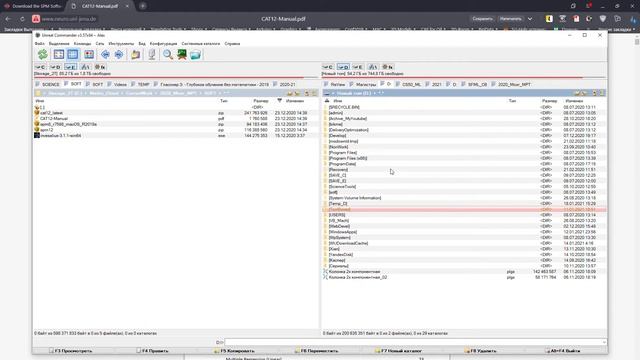Click the magnifying glass search toolbar icon
640x360 pixels.
point(168,54)
